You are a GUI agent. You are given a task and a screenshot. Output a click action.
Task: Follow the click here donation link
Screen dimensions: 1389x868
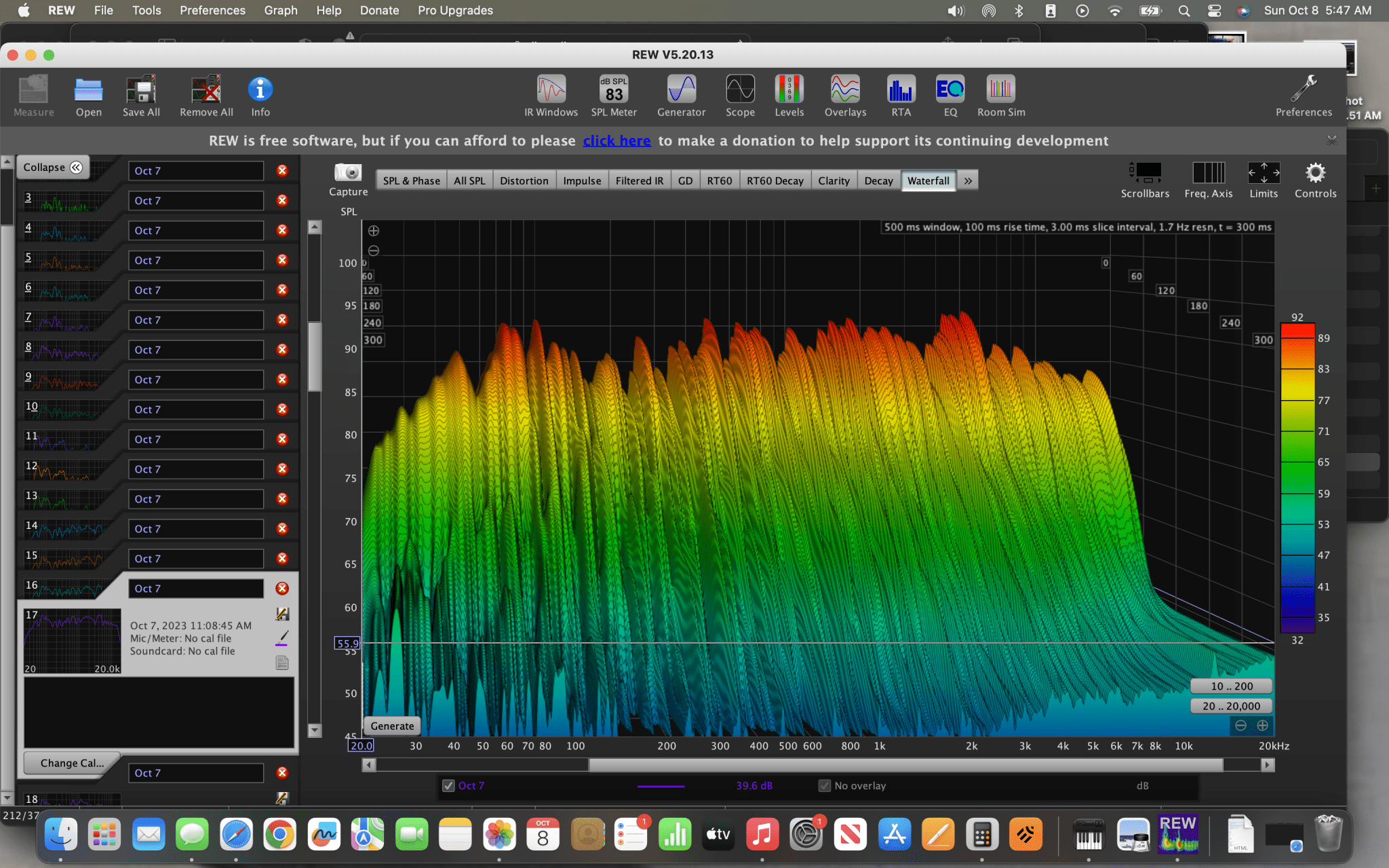(x=617, y=141)
